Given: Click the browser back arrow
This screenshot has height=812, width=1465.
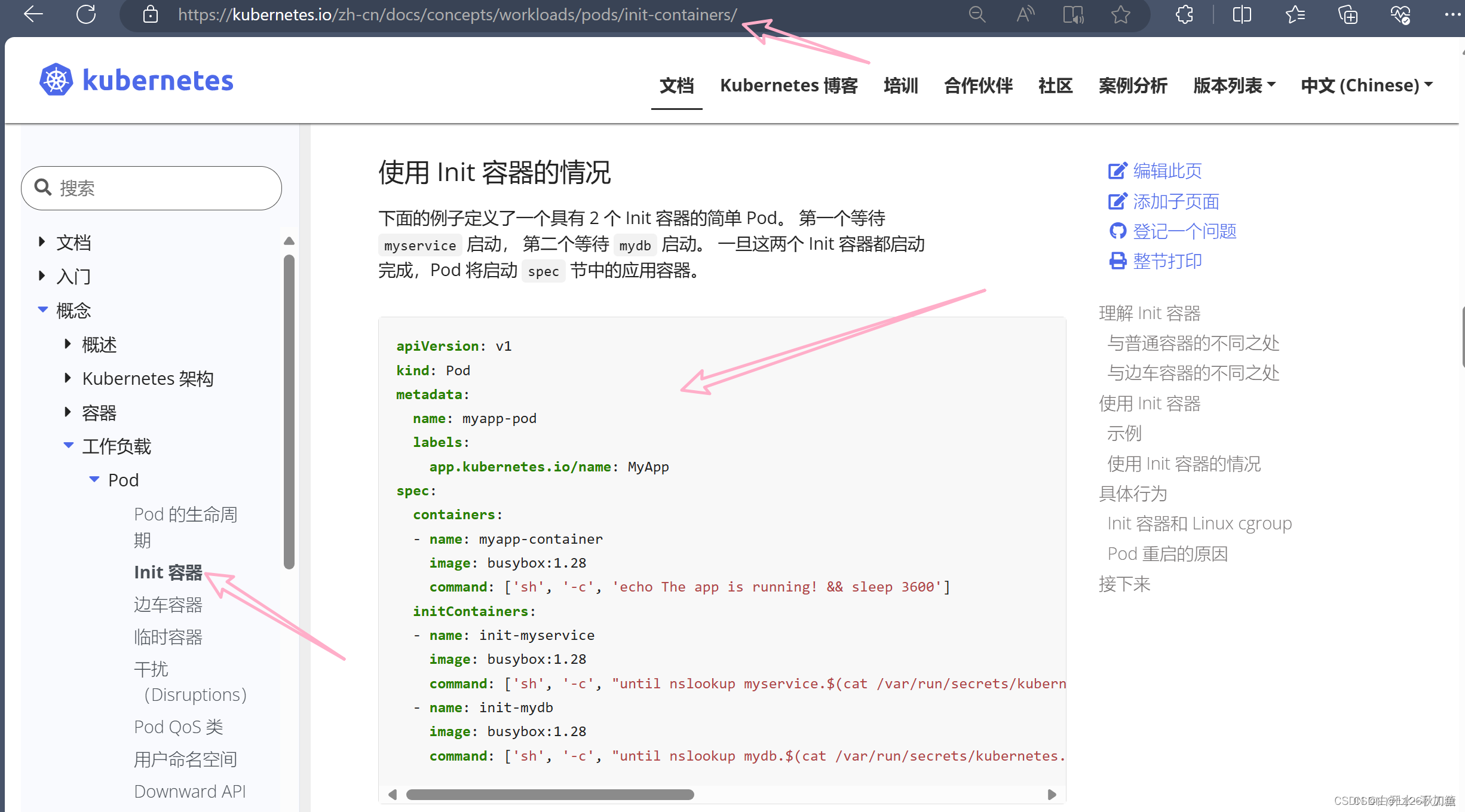Looking at the screenshot, I should (33, 14).
